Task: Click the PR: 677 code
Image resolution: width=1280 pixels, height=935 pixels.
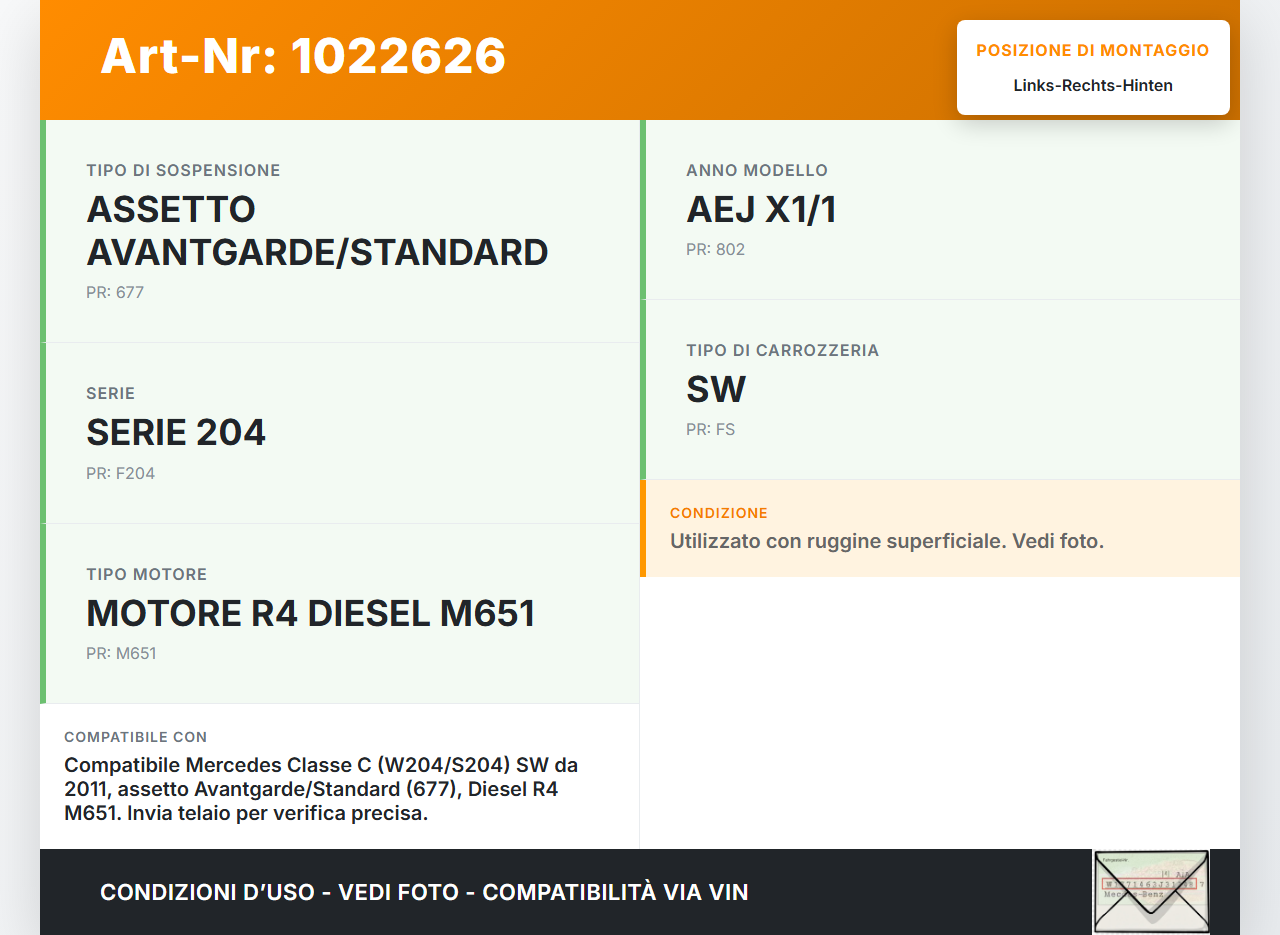Action: pyautogui.click(x=115, y=293)
